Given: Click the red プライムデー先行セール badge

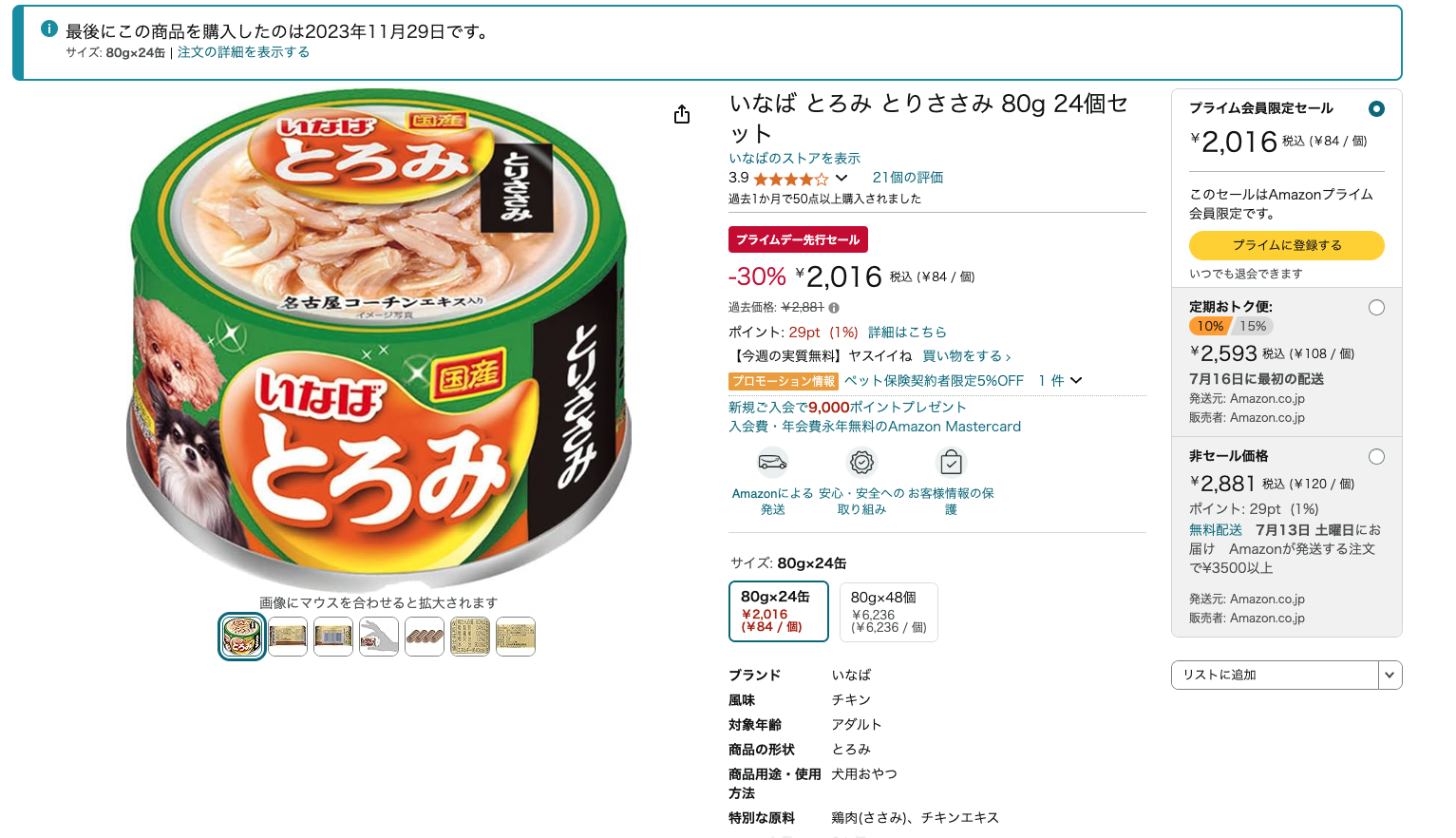Looking at the screenshot, I should click(798, 239).
